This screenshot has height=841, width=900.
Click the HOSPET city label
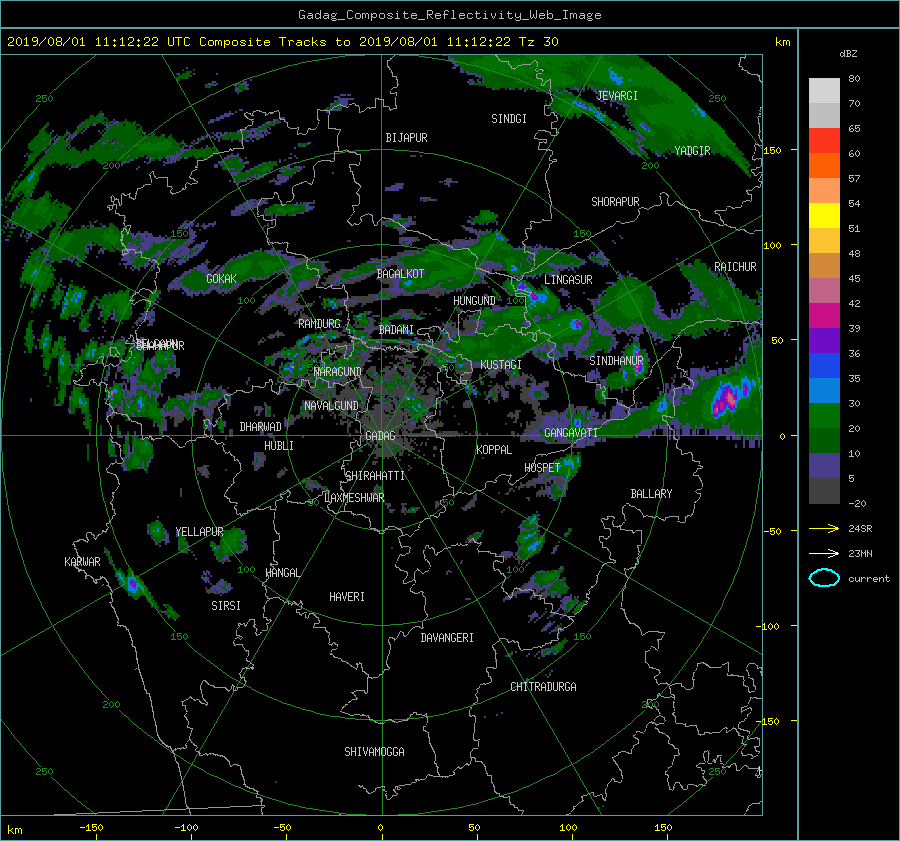(x=542, y=468)
